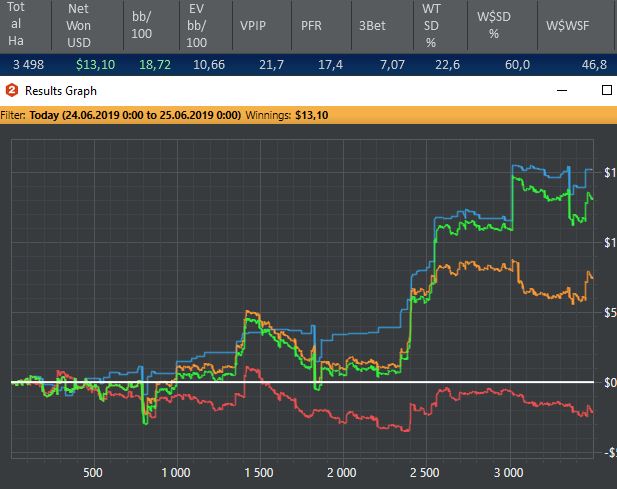Click the $0 value axis label
617x489 pixels.
pos(610,382)
